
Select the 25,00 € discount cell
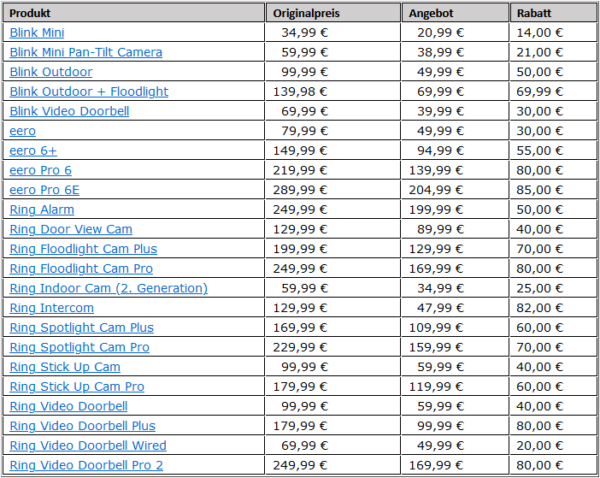click(553, 288)
